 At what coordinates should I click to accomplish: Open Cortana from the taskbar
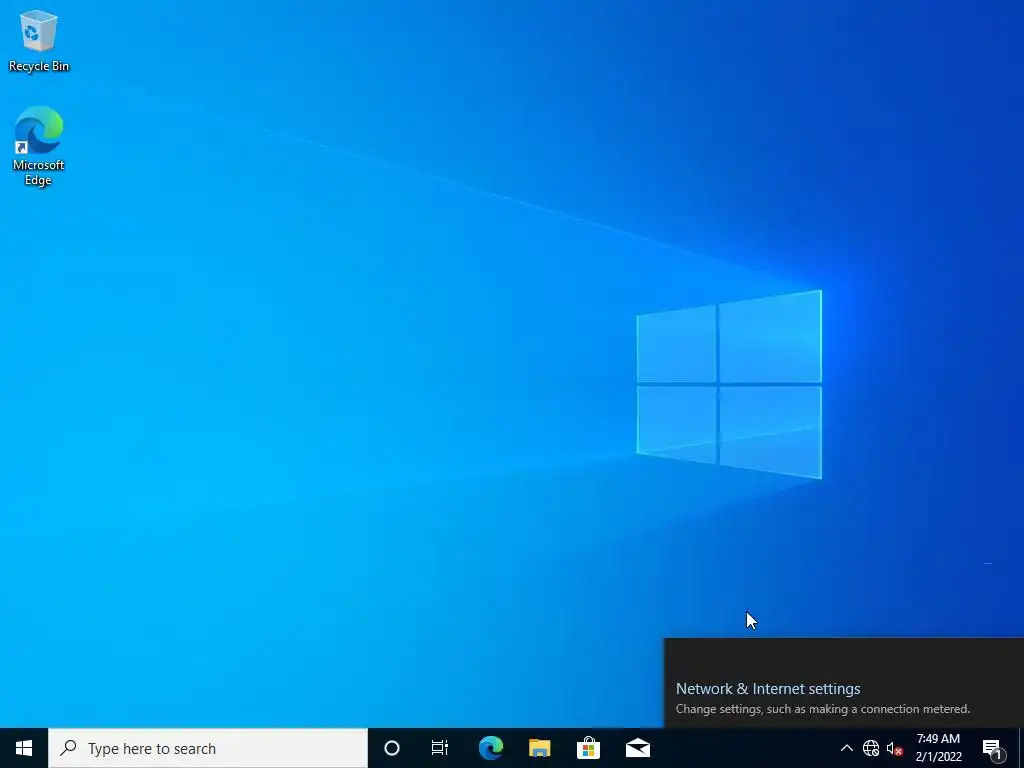pos(392,748)
